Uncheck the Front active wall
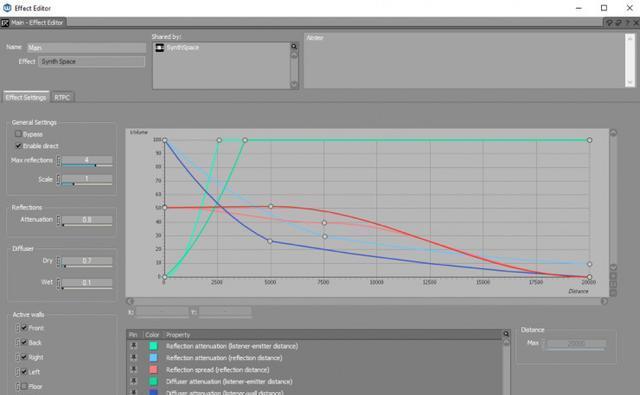640x395 pixels. pyautogui.click(x=24, y=328)
